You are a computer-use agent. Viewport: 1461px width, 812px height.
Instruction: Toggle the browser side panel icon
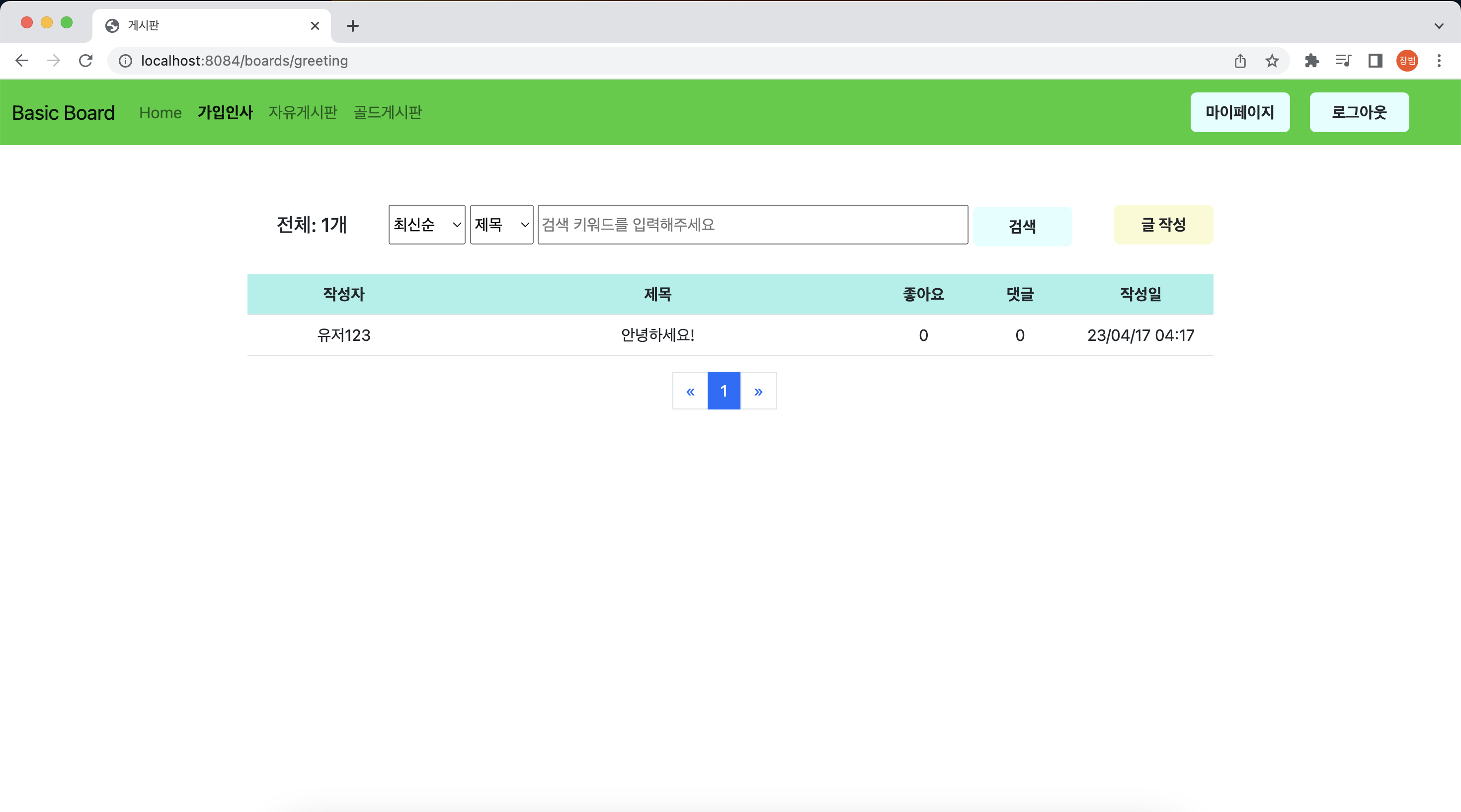pos(1375,61)
